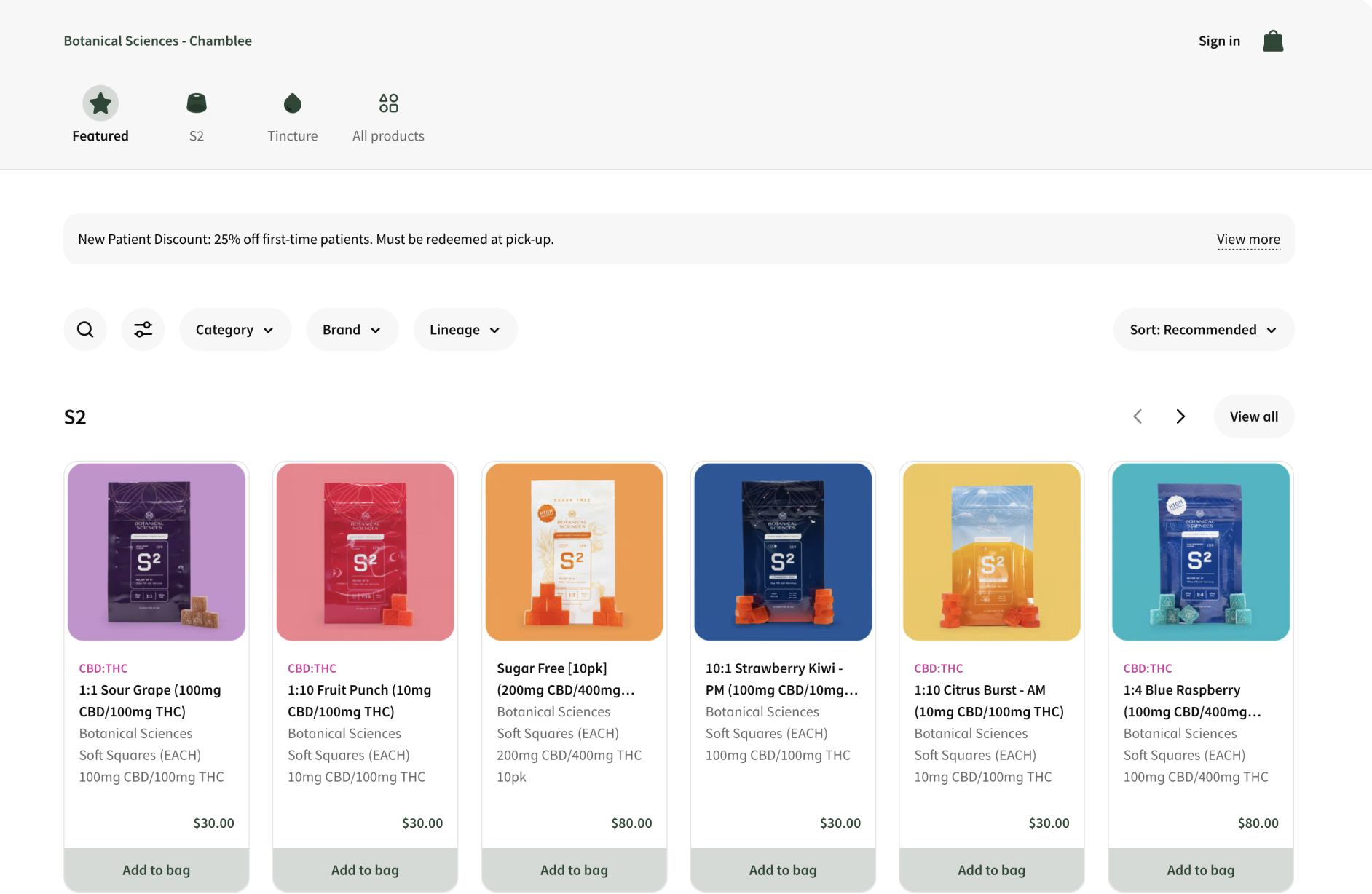Viewport: 1372px width, 894px height.
Task: Click View all for S2 section
Action: pyautogui.click(x=1254, y=416)
